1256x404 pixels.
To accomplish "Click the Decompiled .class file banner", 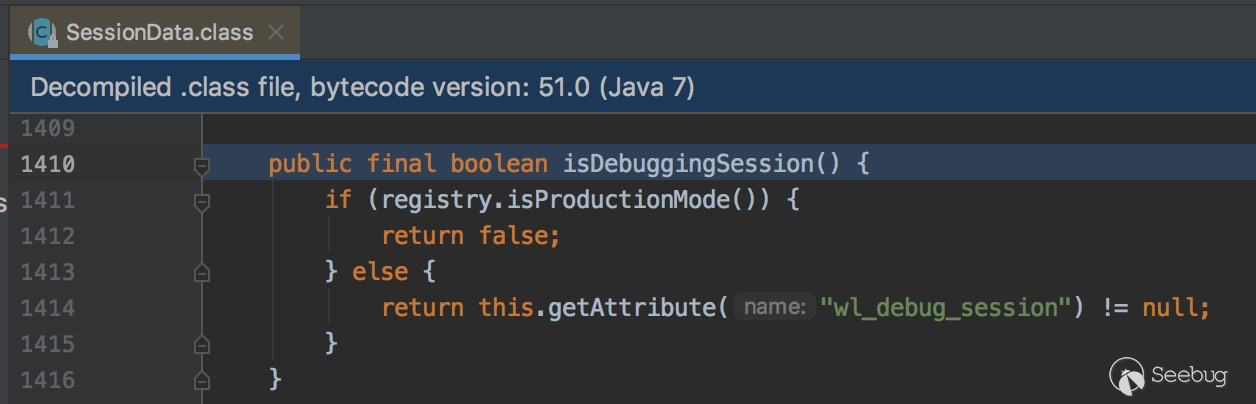I will pos(362,88).
